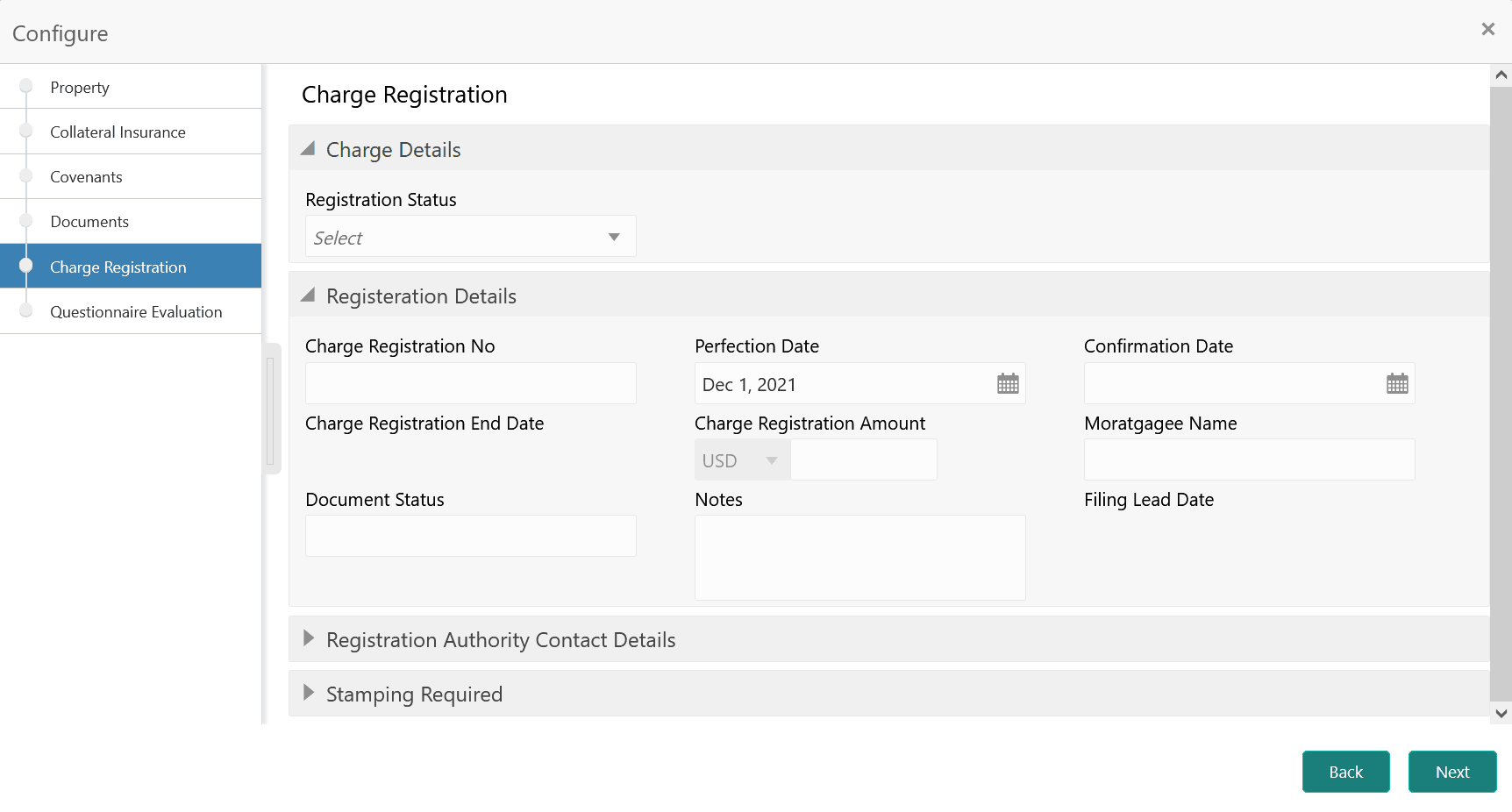Click inside the Notes text area
The width and height of the screenshot is (1512, 812).
pyautogui.click(x=859, y=557)
